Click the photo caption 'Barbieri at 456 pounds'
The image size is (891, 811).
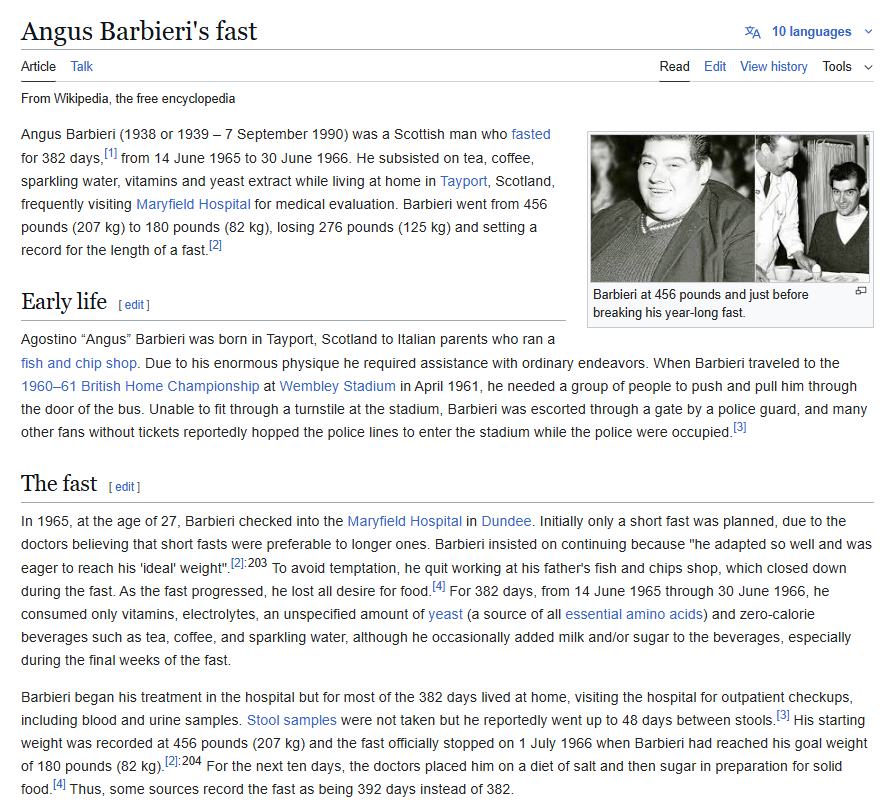701,303
